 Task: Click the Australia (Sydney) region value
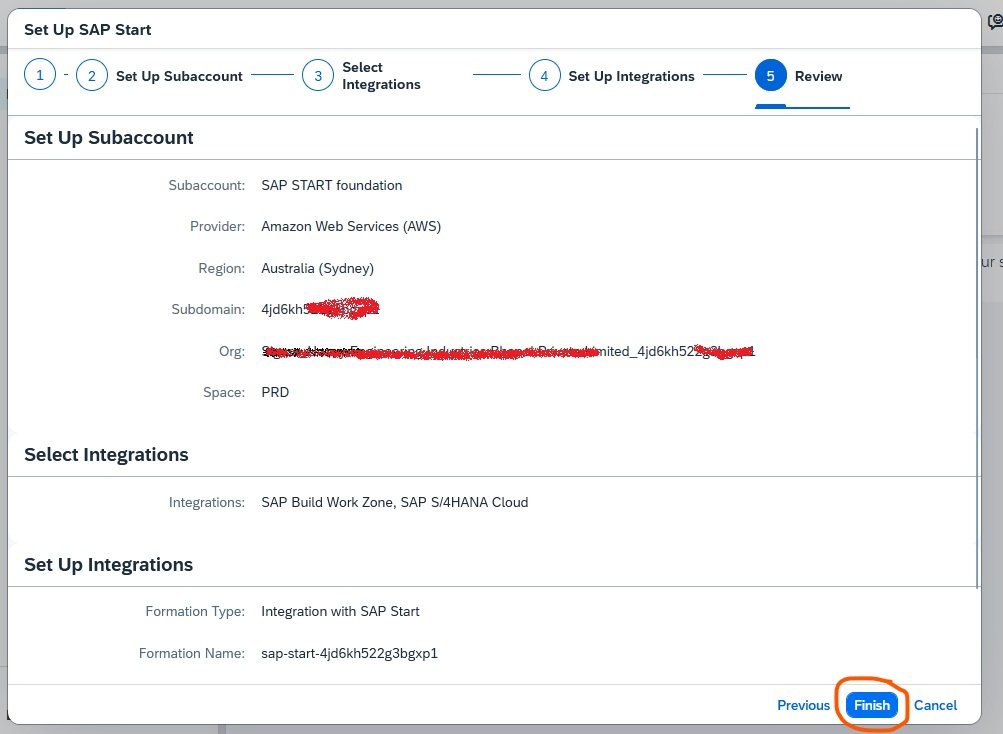[x=317, y=268]
